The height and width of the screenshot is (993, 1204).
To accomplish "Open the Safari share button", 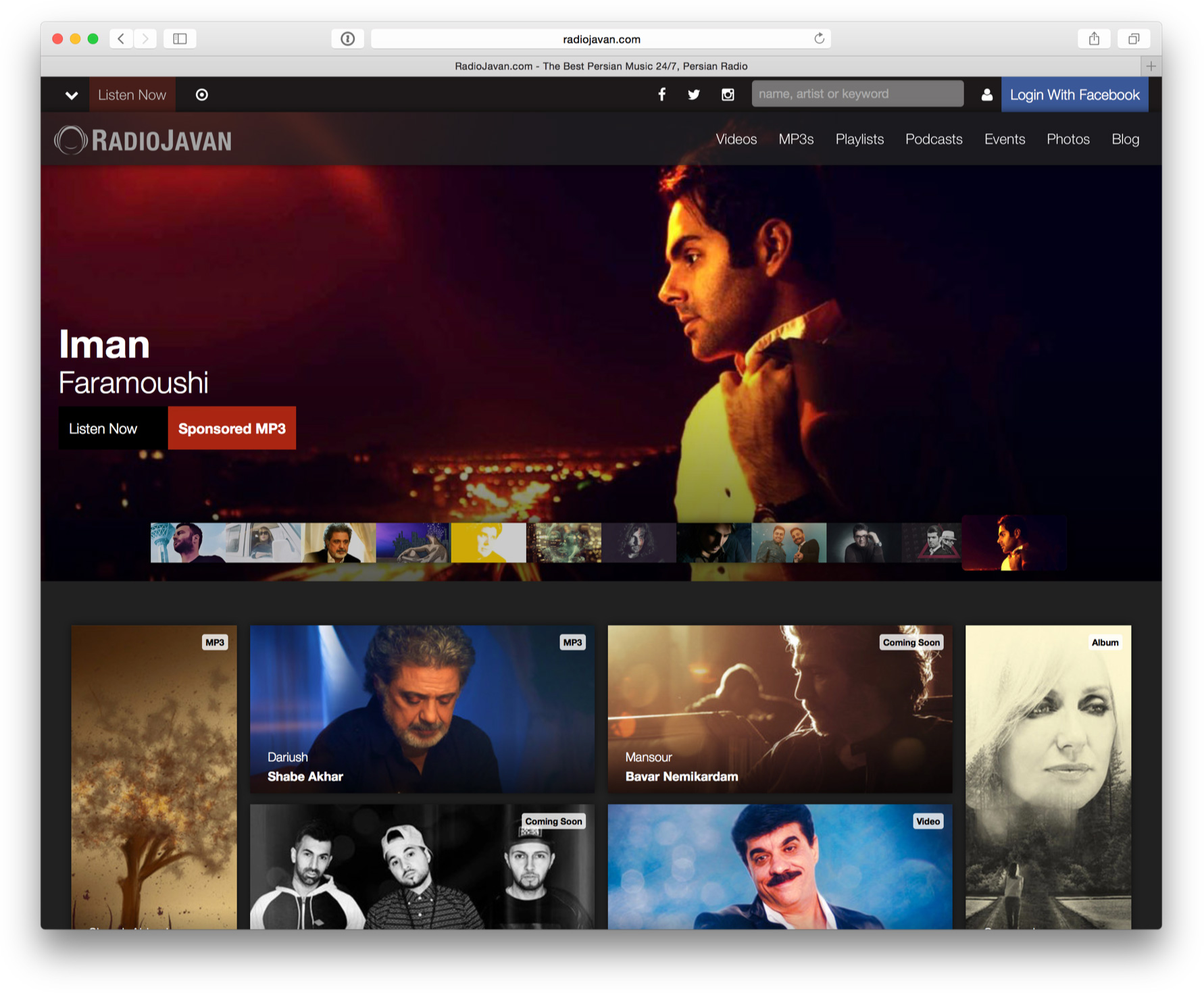I will pyautogui.click(x=1094, y=39).
